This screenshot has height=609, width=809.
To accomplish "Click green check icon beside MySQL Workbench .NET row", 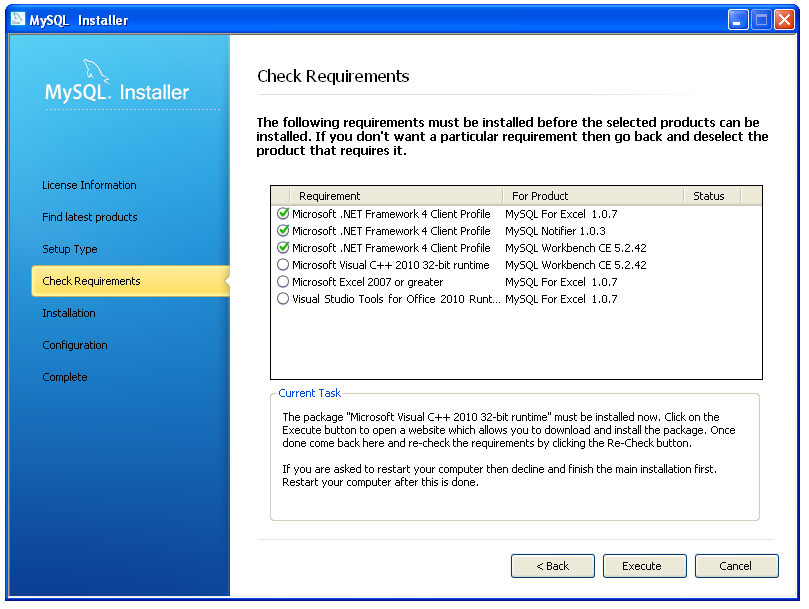I will 283,247.
